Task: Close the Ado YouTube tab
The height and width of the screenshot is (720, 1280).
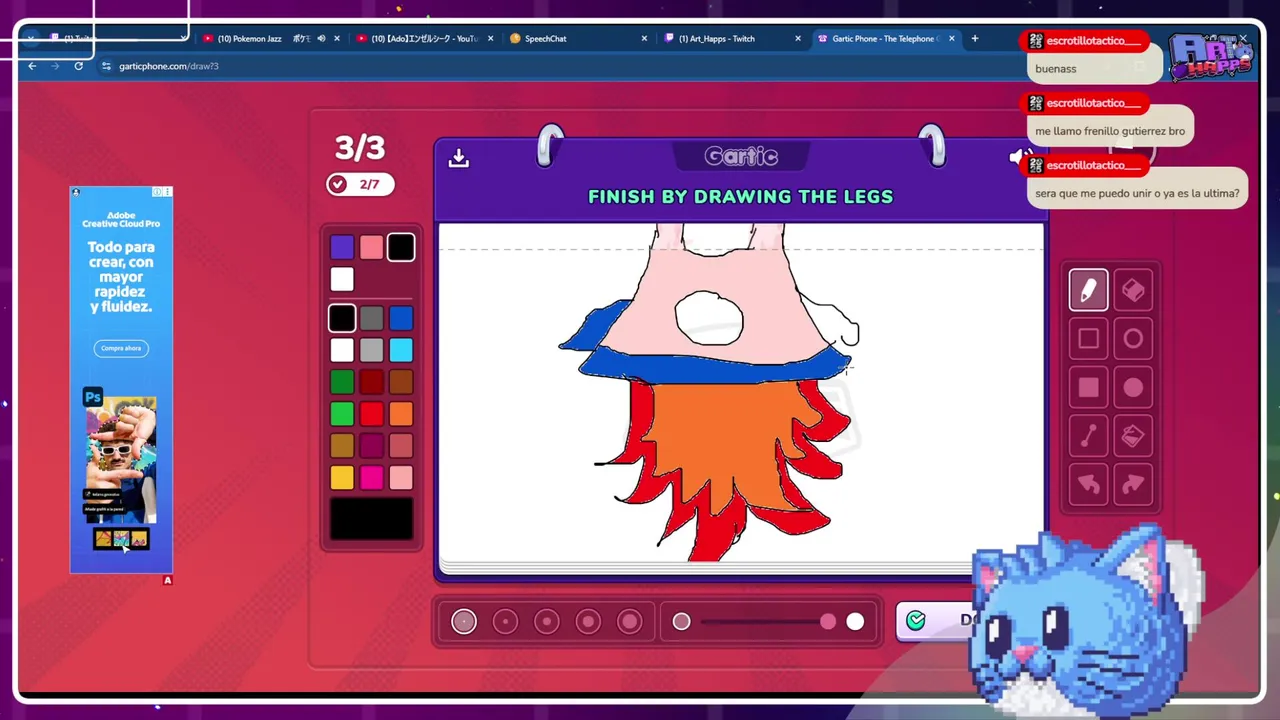Action: point(490,38)
